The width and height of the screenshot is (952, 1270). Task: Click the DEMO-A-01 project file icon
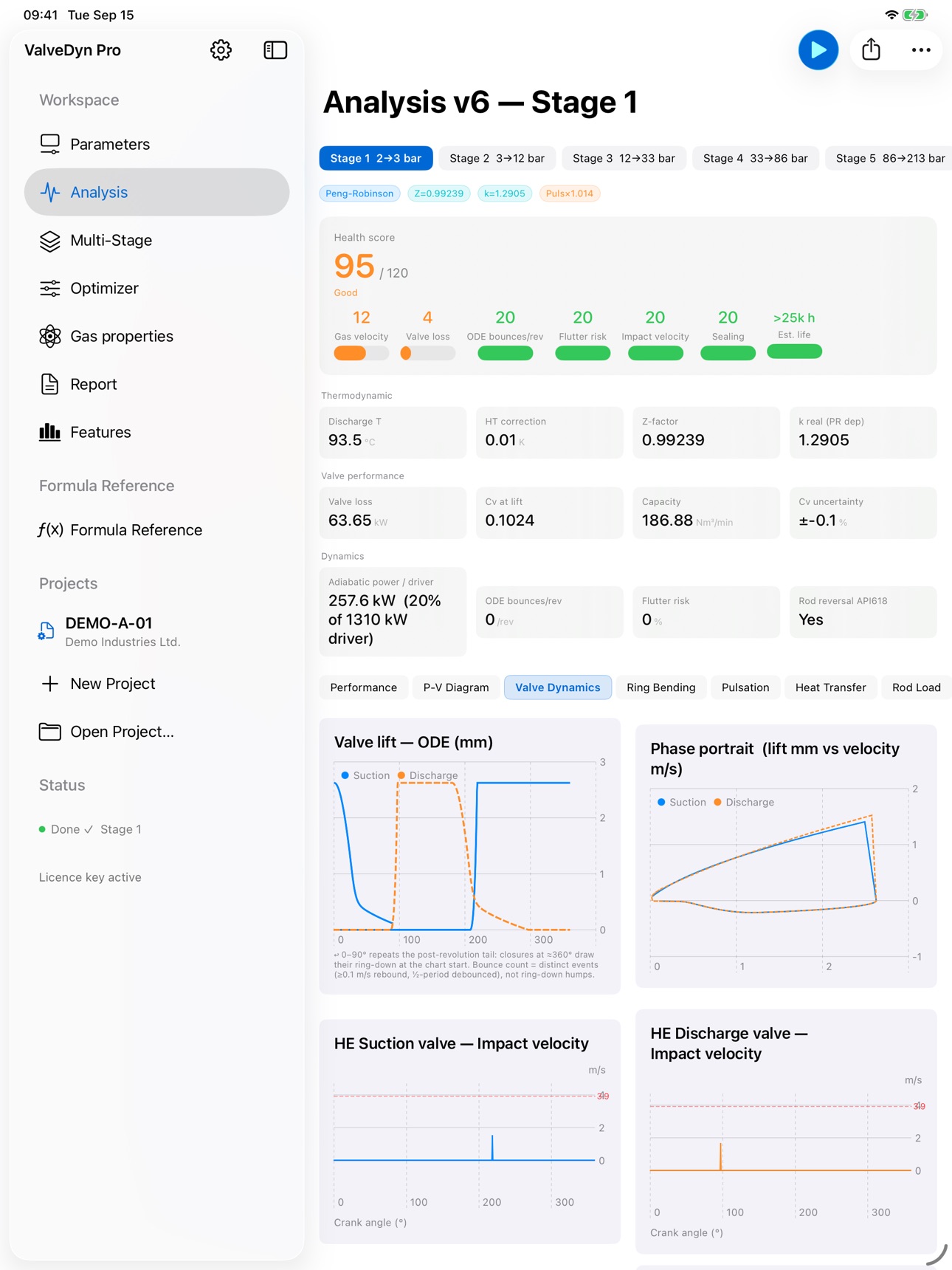coord(46,631)
